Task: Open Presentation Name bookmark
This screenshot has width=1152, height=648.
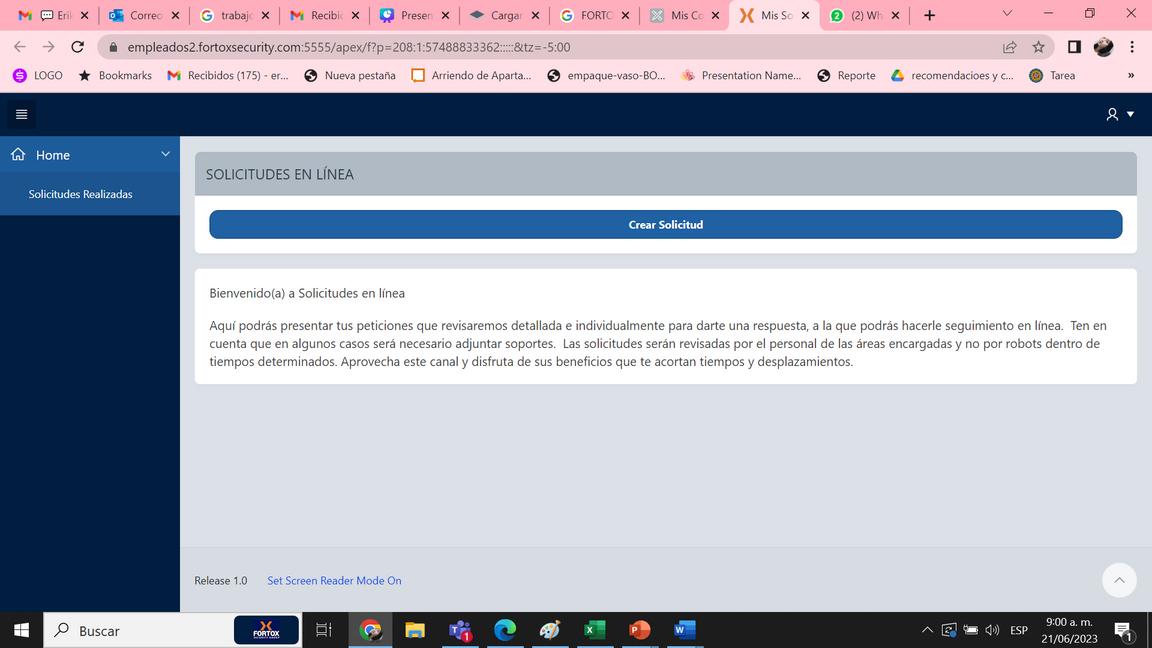Action: pos(741,75)
